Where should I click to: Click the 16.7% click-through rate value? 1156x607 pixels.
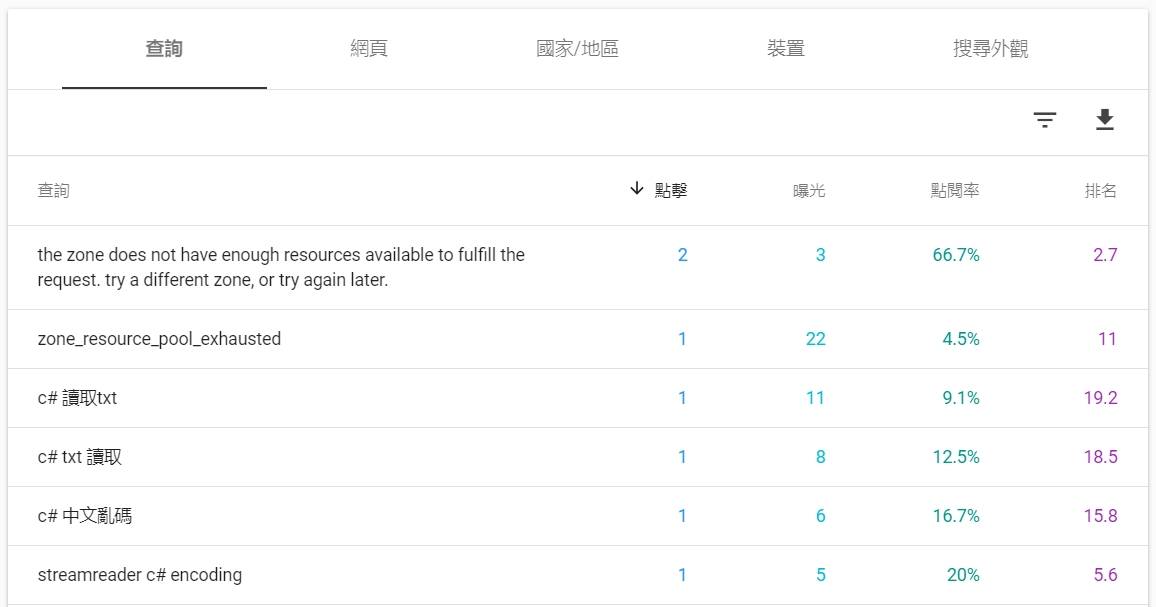tap(956, 516)
